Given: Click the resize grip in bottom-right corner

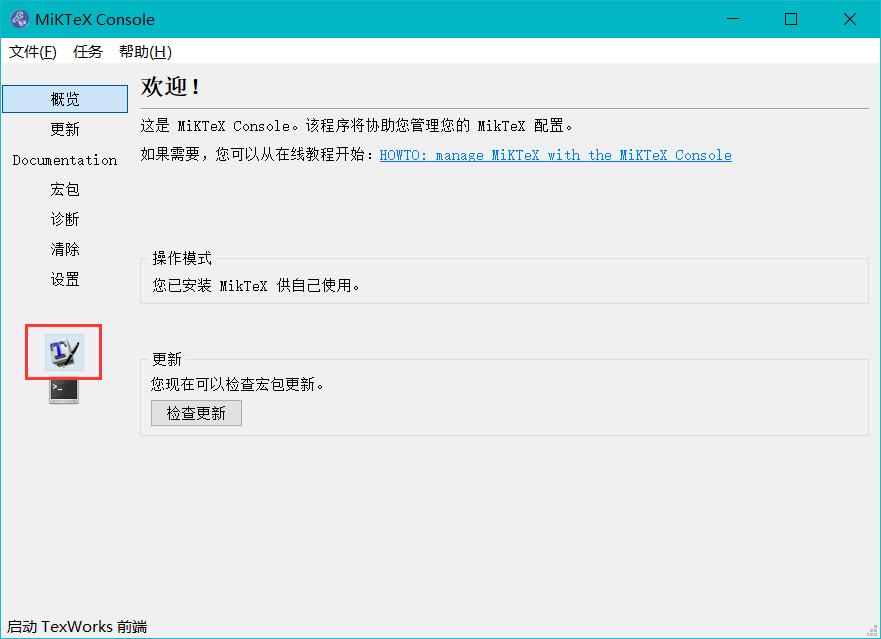Looking at the screenshot, I should [872, 630].
